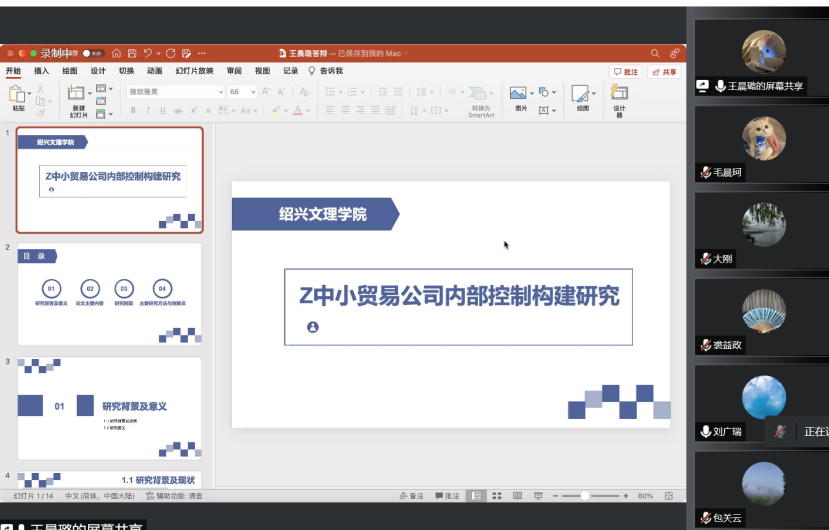Click the Increase Font Size icon
This screenshot has height=530, width=829.
tap(266, 92)
